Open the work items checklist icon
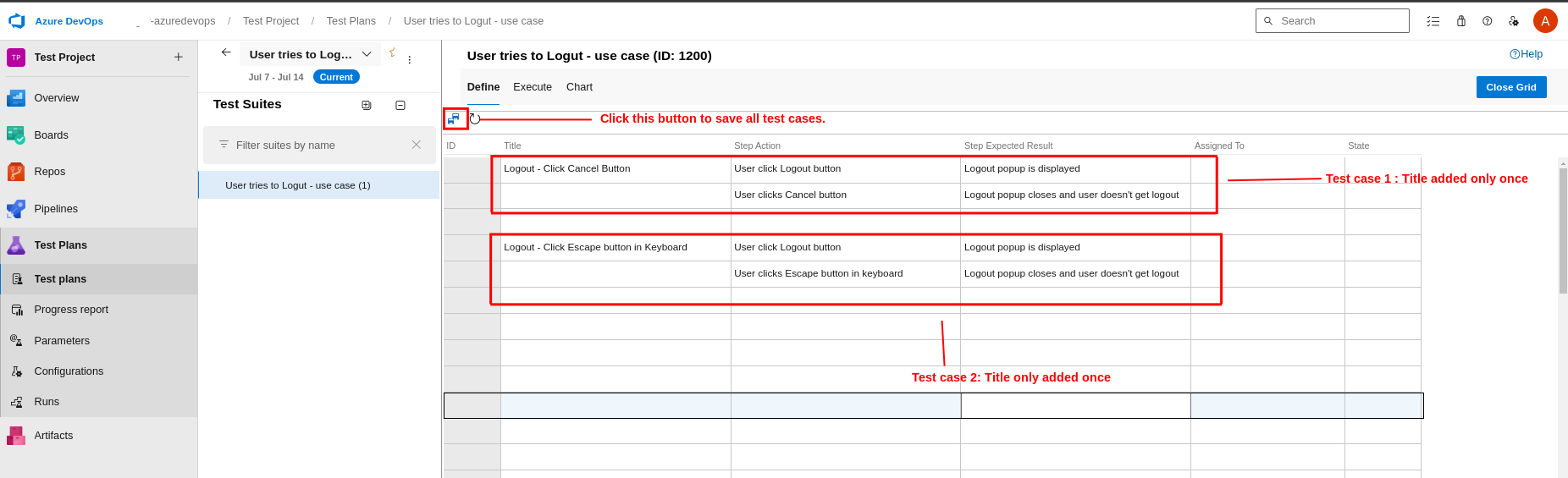Viewport: 1568px width, 478px height. pos(1433,21)
